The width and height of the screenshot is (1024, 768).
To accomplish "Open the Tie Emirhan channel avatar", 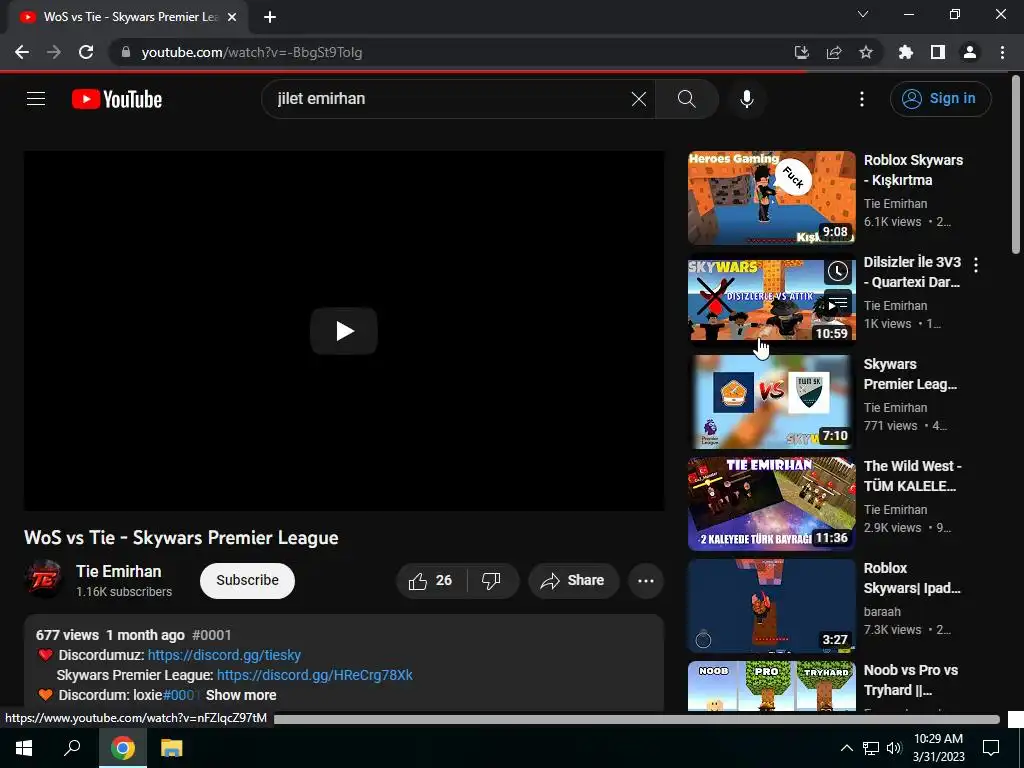I will (44, 579).
